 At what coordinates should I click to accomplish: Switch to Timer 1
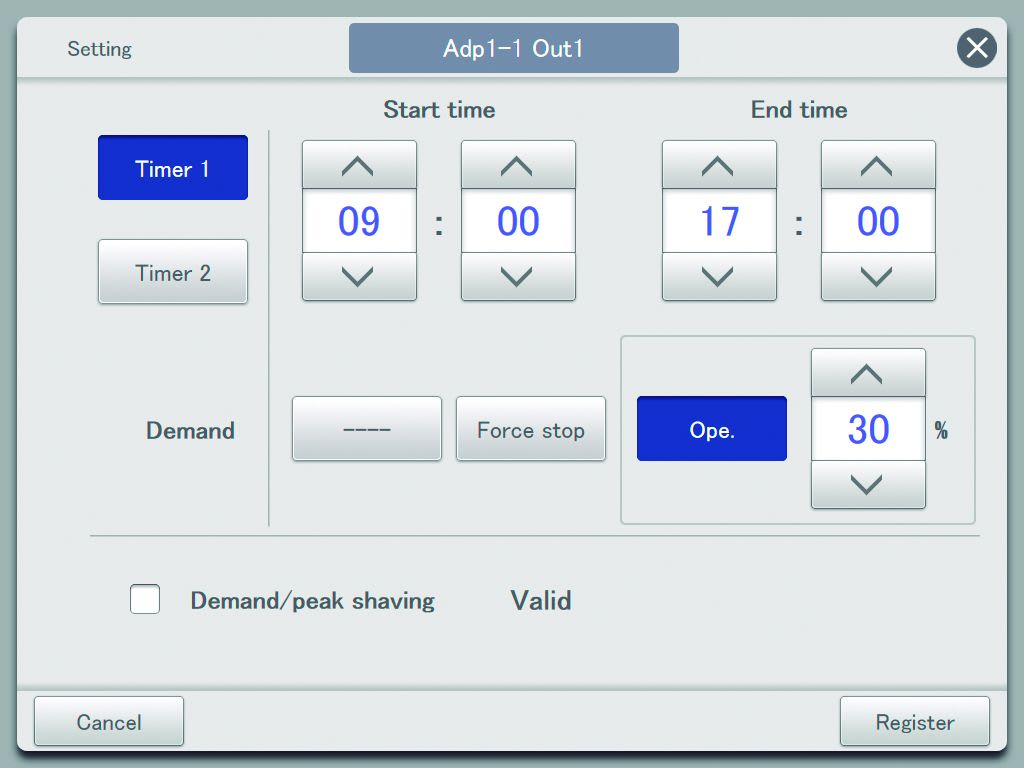tap(173, 168)
